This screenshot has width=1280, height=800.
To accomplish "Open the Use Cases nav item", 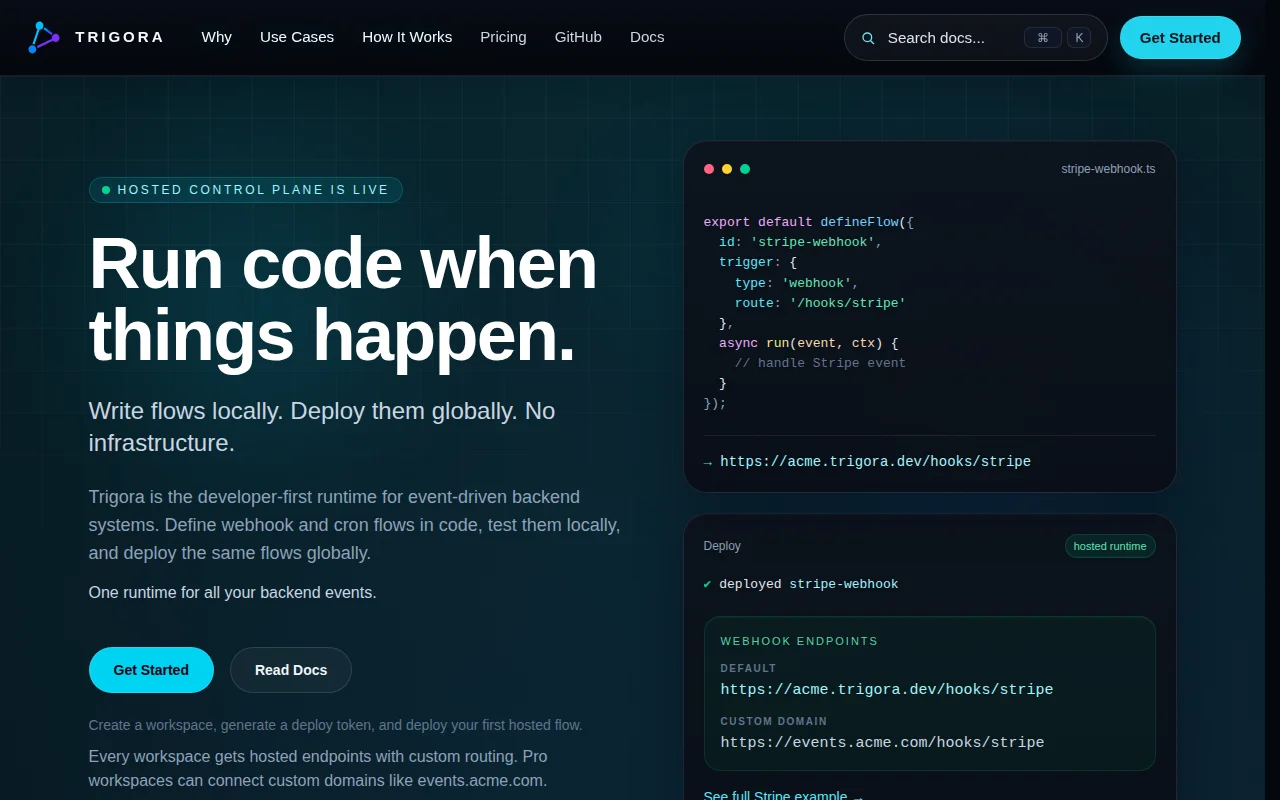I will [297, 37].
